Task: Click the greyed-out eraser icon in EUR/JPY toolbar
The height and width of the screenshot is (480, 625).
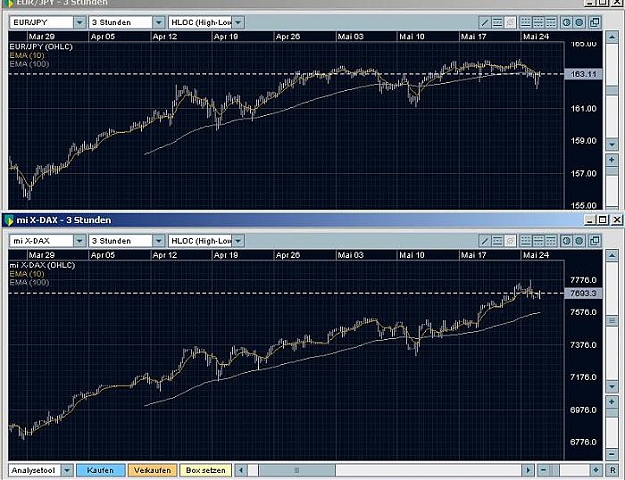Action: tap(510, 22)
